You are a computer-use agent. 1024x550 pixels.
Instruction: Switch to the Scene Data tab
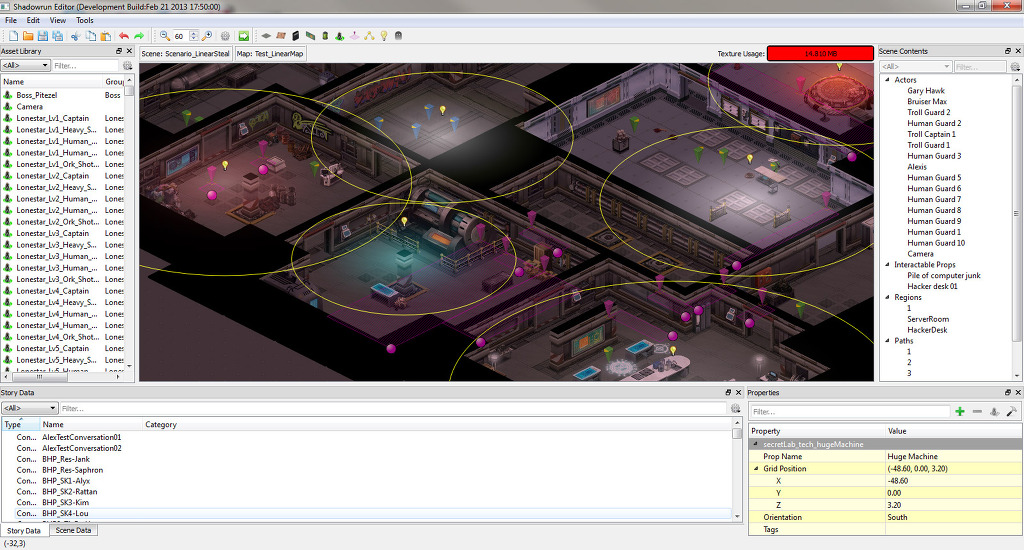(x=73, y=530)
